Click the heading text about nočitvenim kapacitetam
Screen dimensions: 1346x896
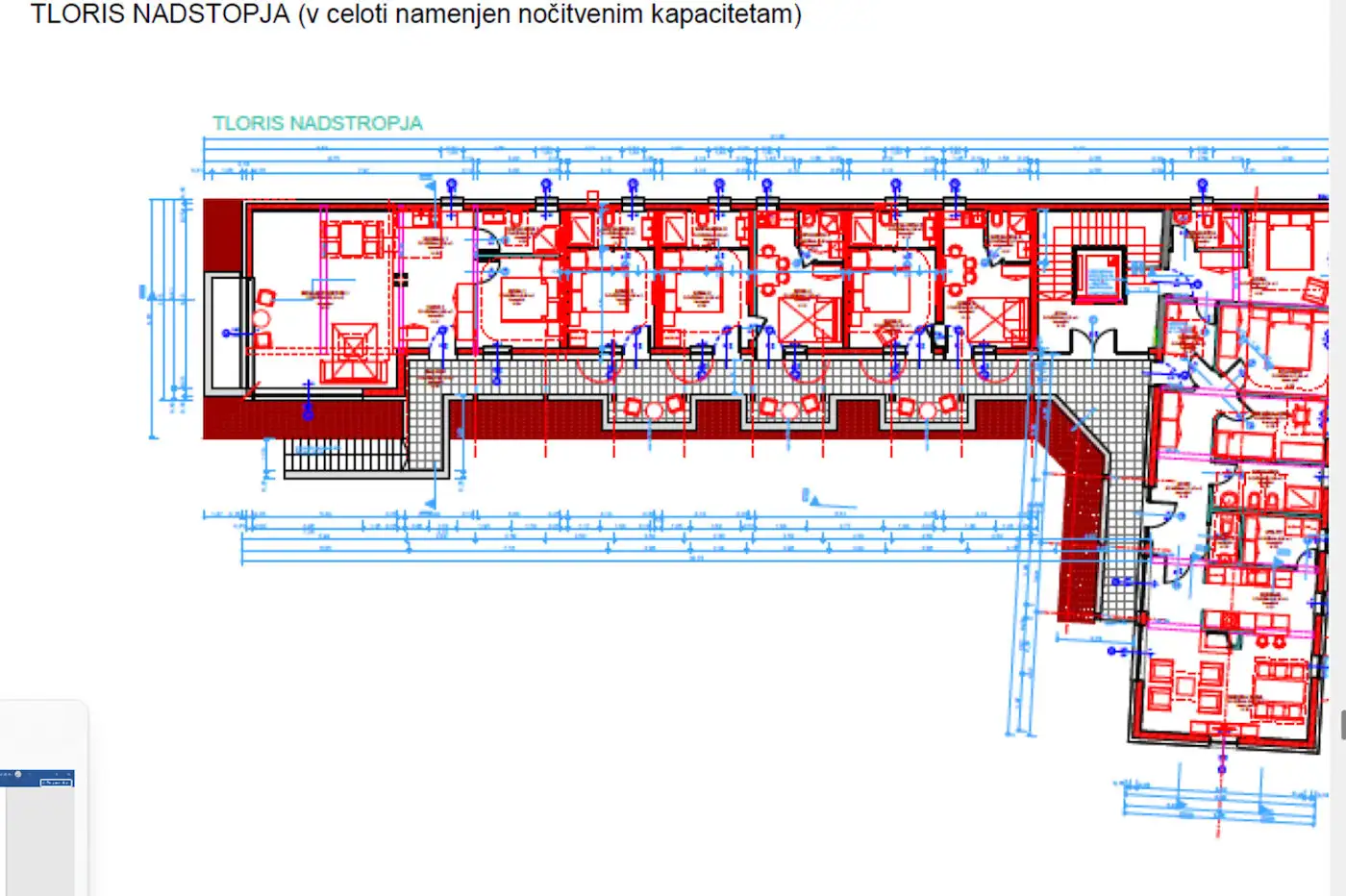pyautogui.click(x=415, y=14)
